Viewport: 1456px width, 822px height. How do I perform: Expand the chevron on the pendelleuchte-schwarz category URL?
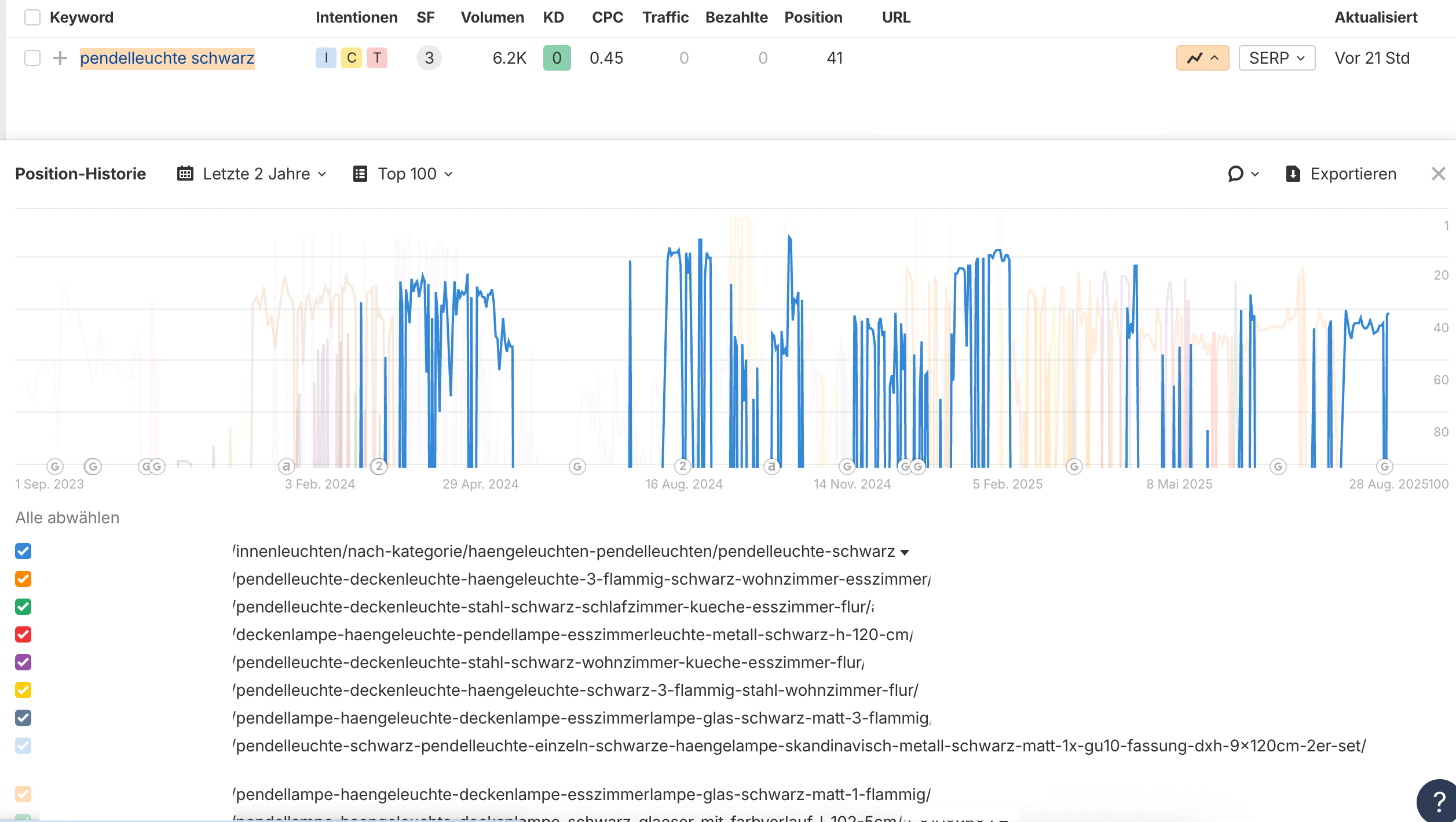coord(905,551)
